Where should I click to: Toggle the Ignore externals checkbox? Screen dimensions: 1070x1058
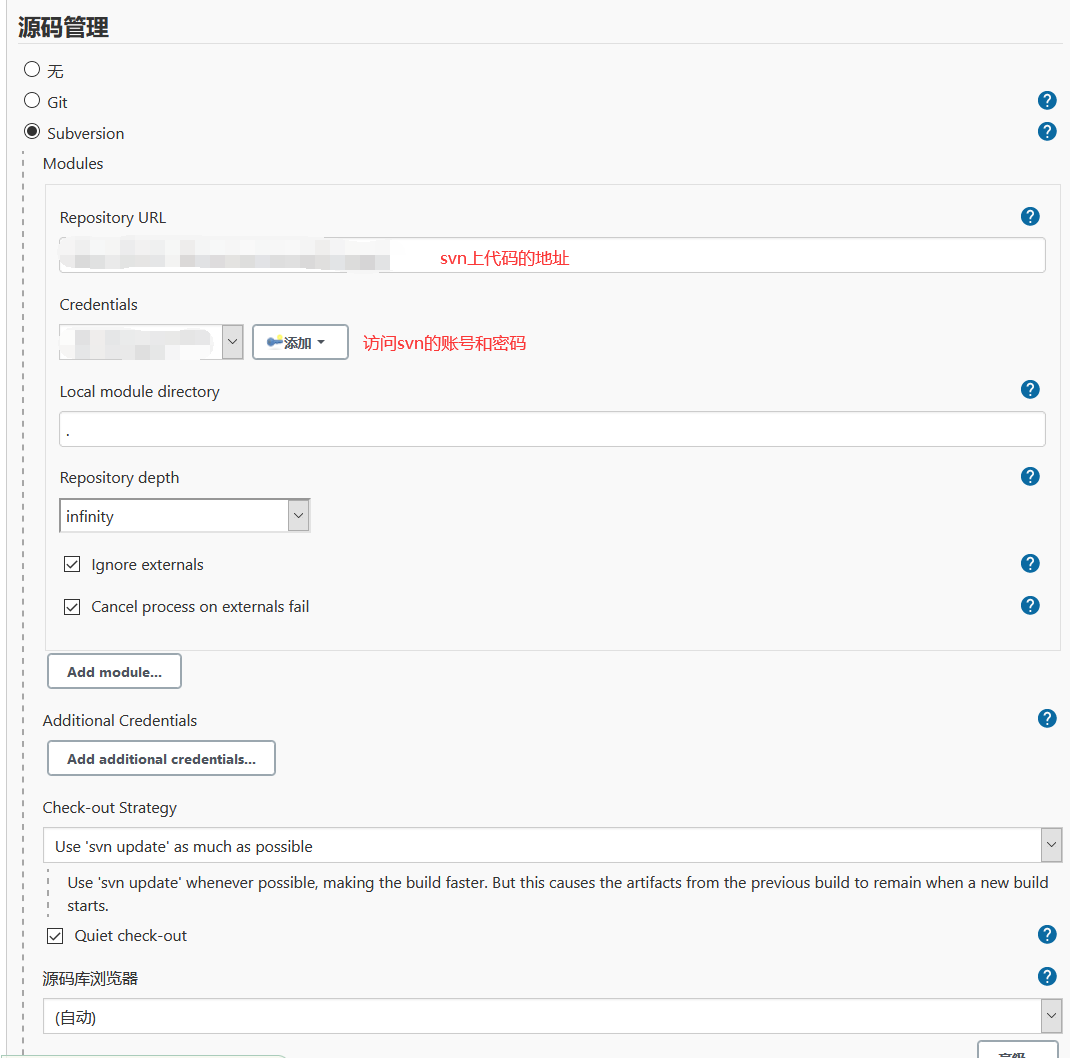(72, 564)
